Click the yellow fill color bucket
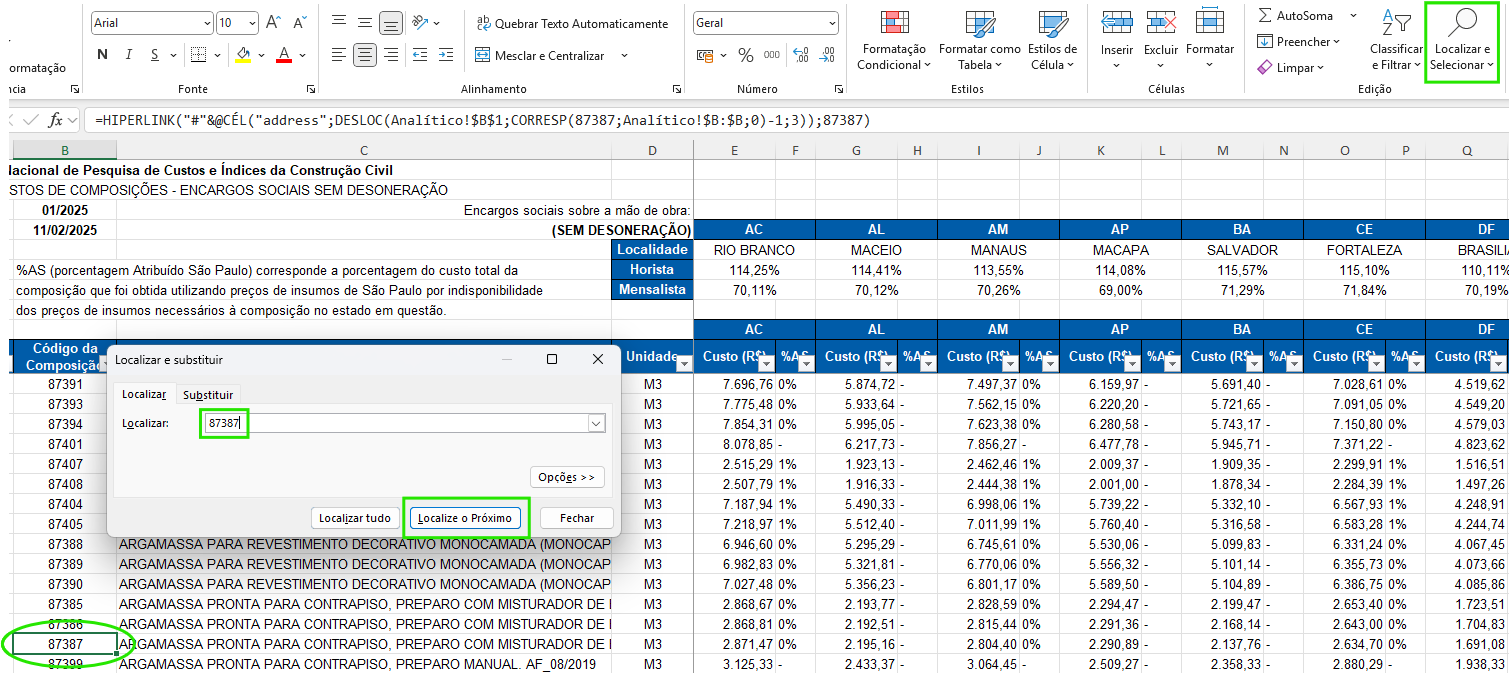Image resolution: width=1509 pixels, height=673 pixels. (243, 55)
